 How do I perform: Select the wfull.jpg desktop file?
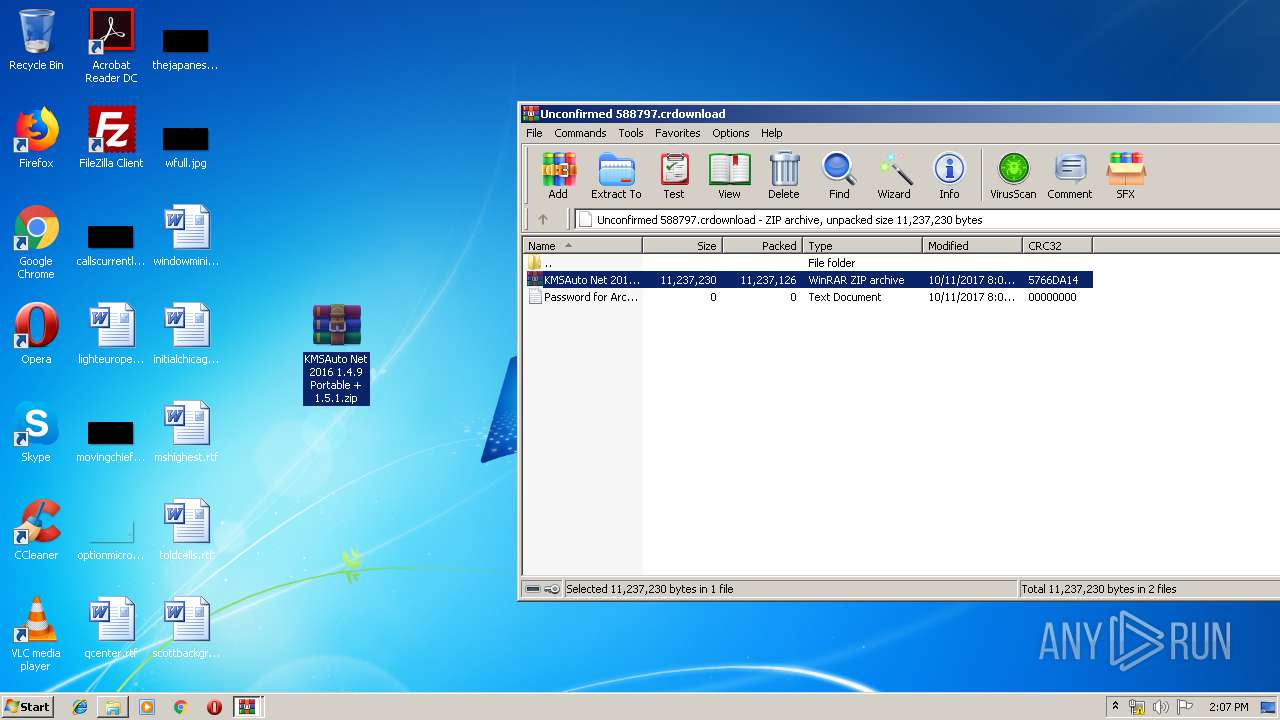[186, 146]
